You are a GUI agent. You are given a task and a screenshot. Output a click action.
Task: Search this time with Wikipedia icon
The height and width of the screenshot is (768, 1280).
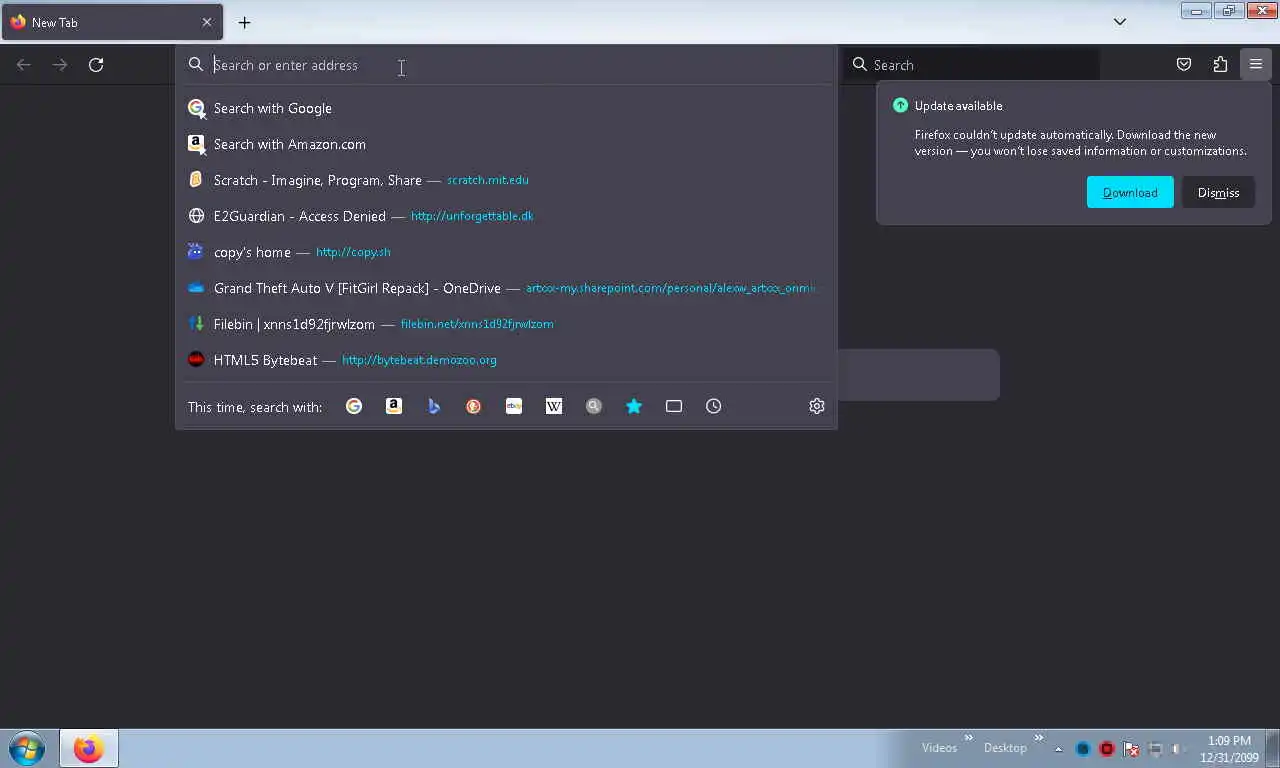click(x=554, y=406)
